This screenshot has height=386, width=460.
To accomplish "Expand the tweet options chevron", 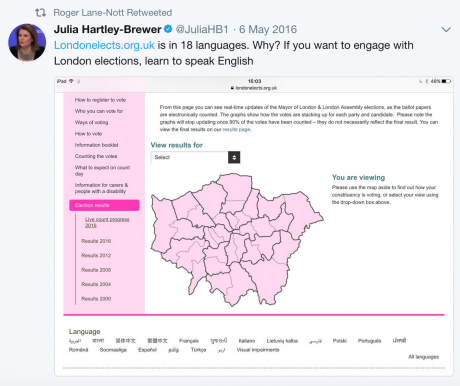I will click(x=446, y=30).
